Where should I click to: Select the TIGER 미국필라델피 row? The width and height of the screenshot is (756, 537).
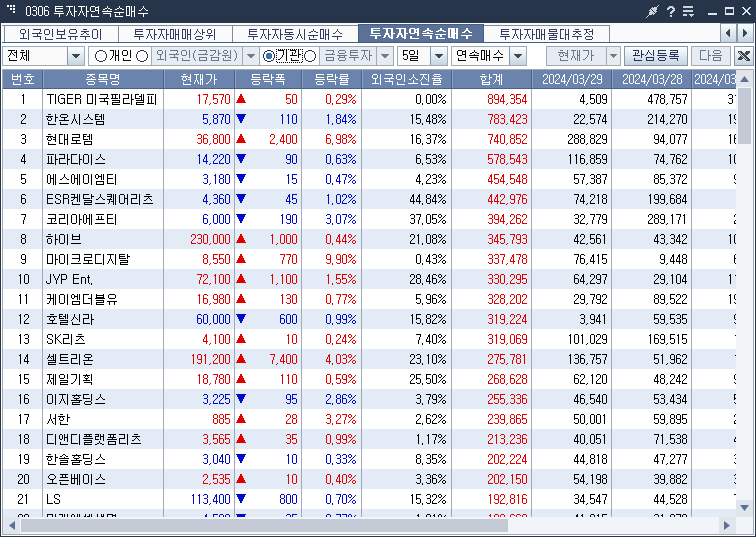(x=369, y=99)
